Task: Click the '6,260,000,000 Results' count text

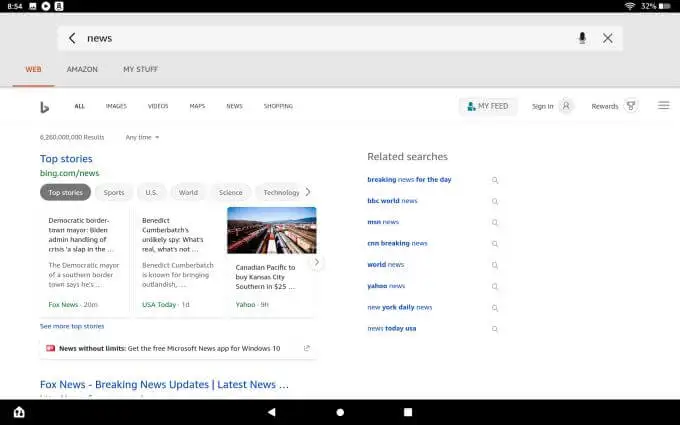Action: 72,137
